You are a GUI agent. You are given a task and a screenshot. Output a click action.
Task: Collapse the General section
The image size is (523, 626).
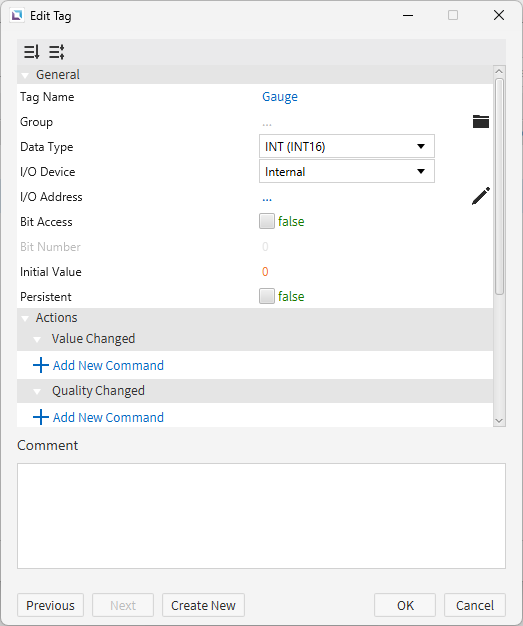pyautogui.click(x=25, y=75)
